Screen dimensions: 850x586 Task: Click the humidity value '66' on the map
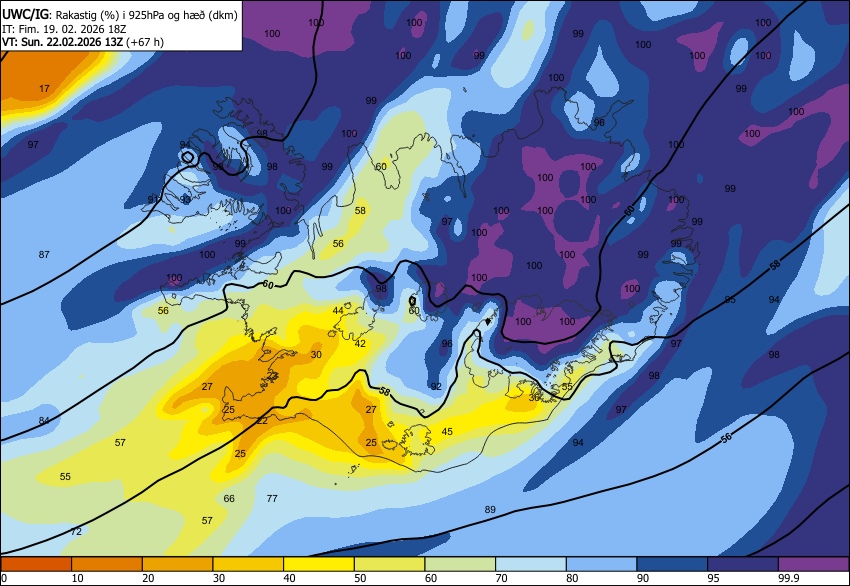tap(229, 498)
